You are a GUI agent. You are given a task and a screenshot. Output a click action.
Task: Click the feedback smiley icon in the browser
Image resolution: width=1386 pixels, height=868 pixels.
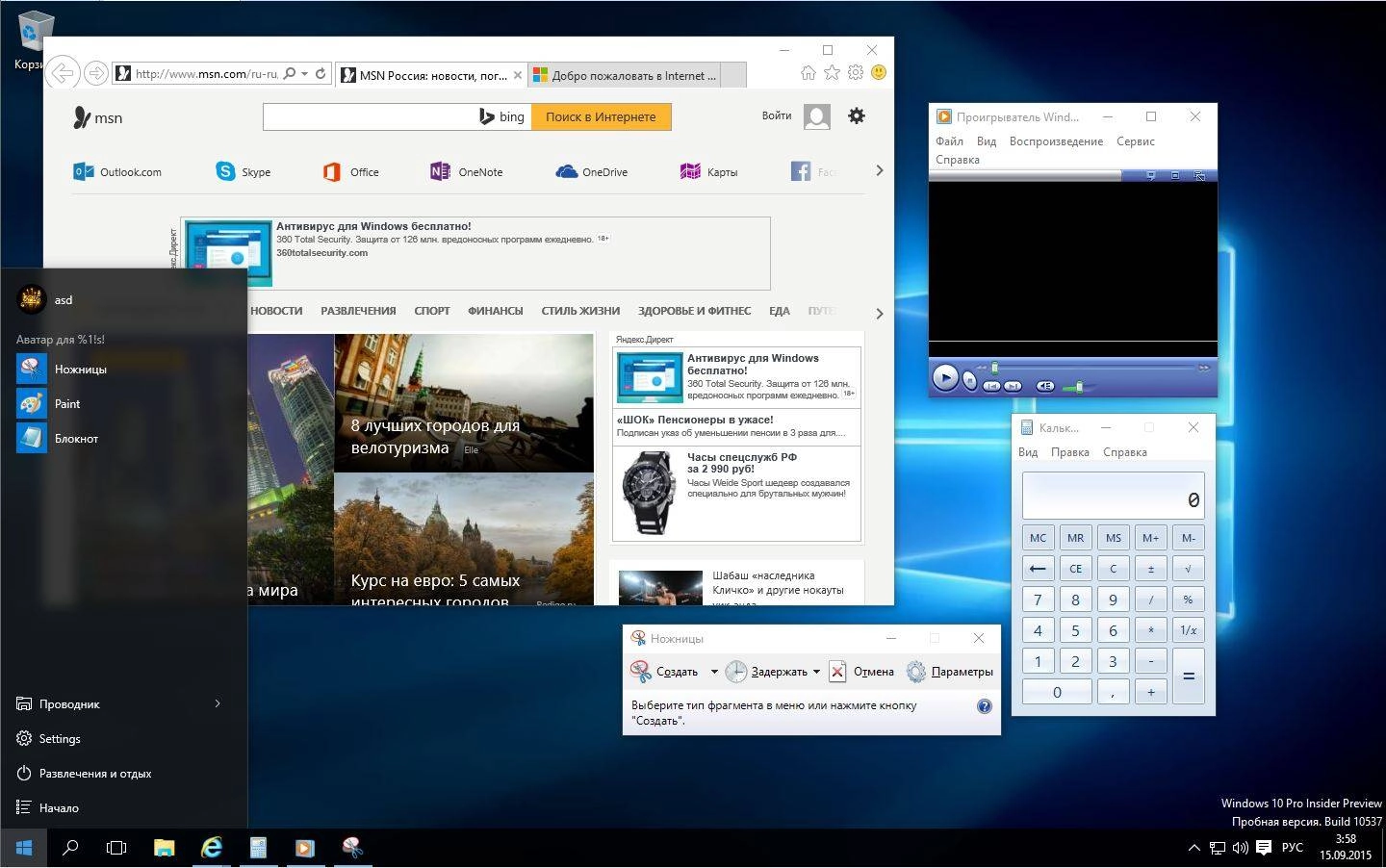pos(878,72)
